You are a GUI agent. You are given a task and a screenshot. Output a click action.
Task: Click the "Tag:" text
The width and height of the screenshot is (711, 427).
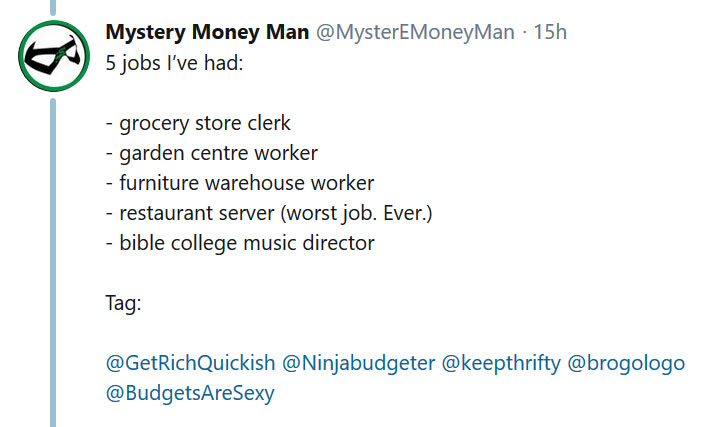[x=123, y=302]
